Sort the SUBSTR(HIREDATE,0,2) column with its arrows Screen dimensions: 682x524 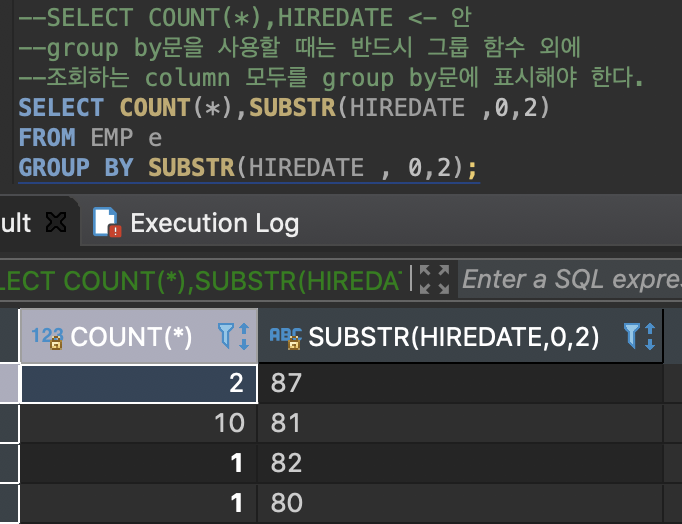pyautogui.click(x=650, y=336)
